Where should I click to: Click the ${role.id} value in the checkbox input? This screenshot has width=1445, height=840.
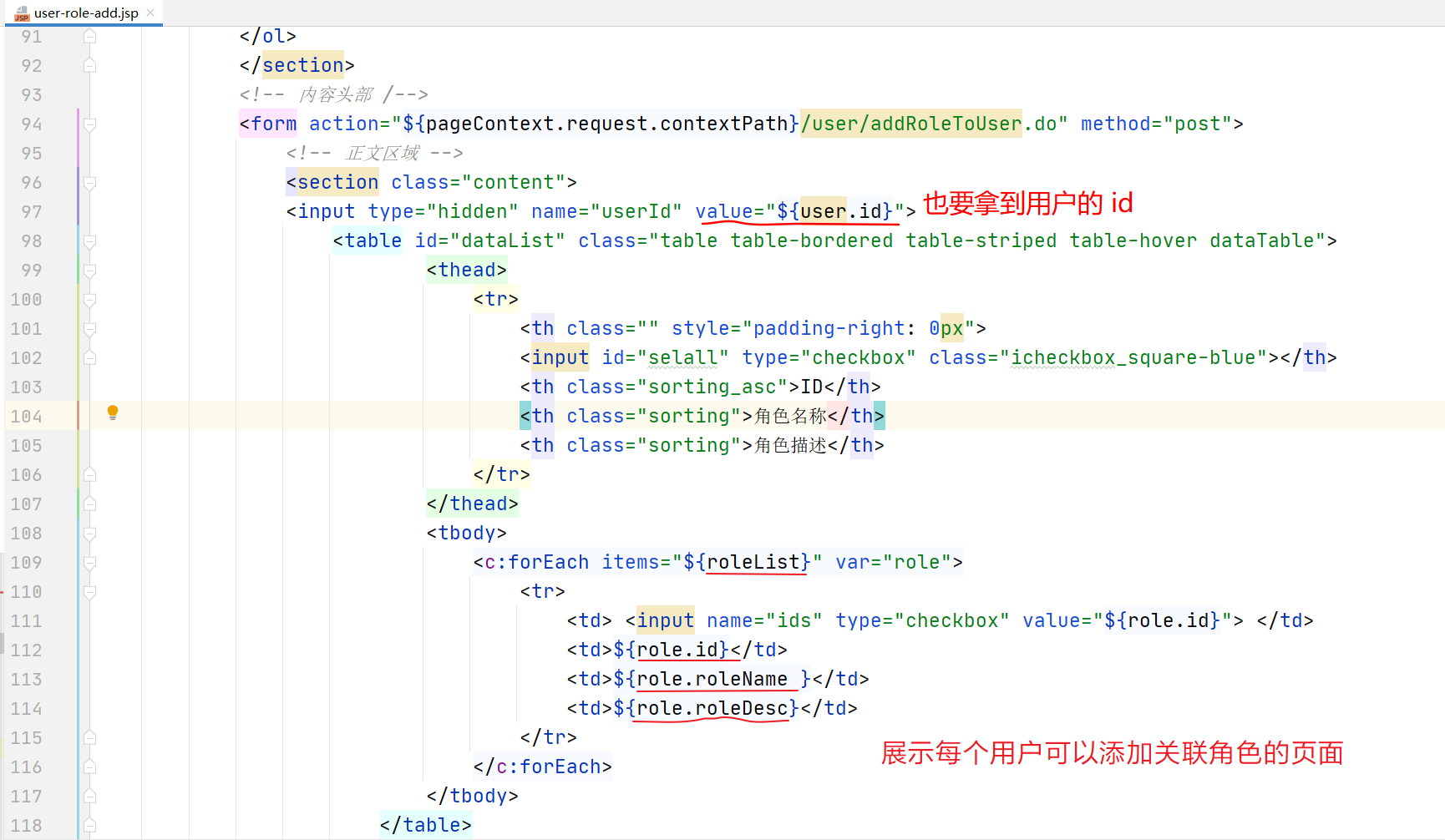tap(1162, 620)
